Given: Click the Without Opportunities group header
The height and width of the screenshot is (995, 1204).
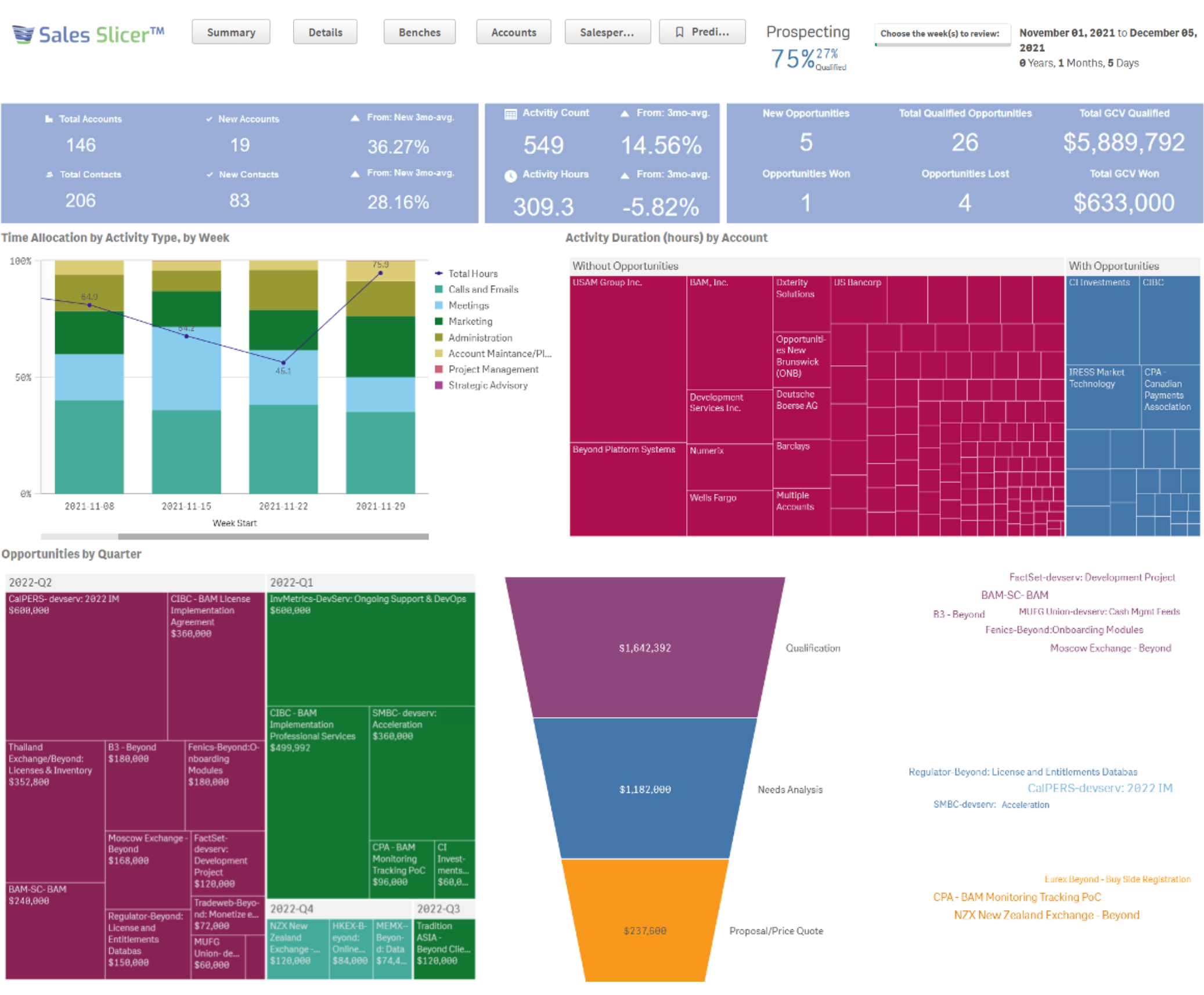Looking at the screenshot, I should pyautogui.click(x=816, y=266).
